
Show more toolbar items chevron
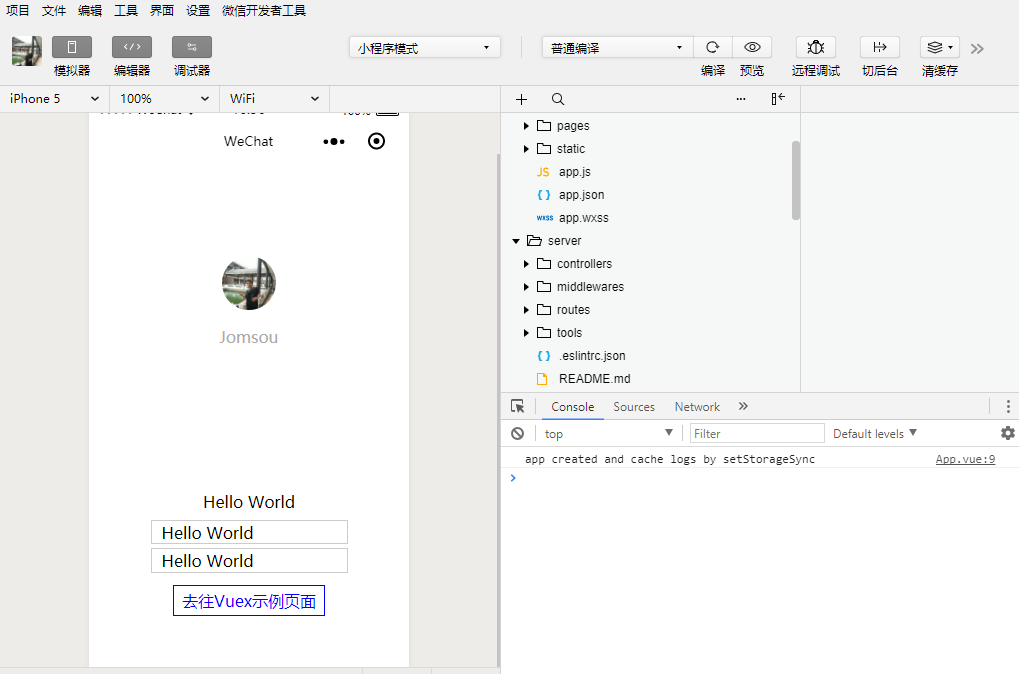click(977, 49)
